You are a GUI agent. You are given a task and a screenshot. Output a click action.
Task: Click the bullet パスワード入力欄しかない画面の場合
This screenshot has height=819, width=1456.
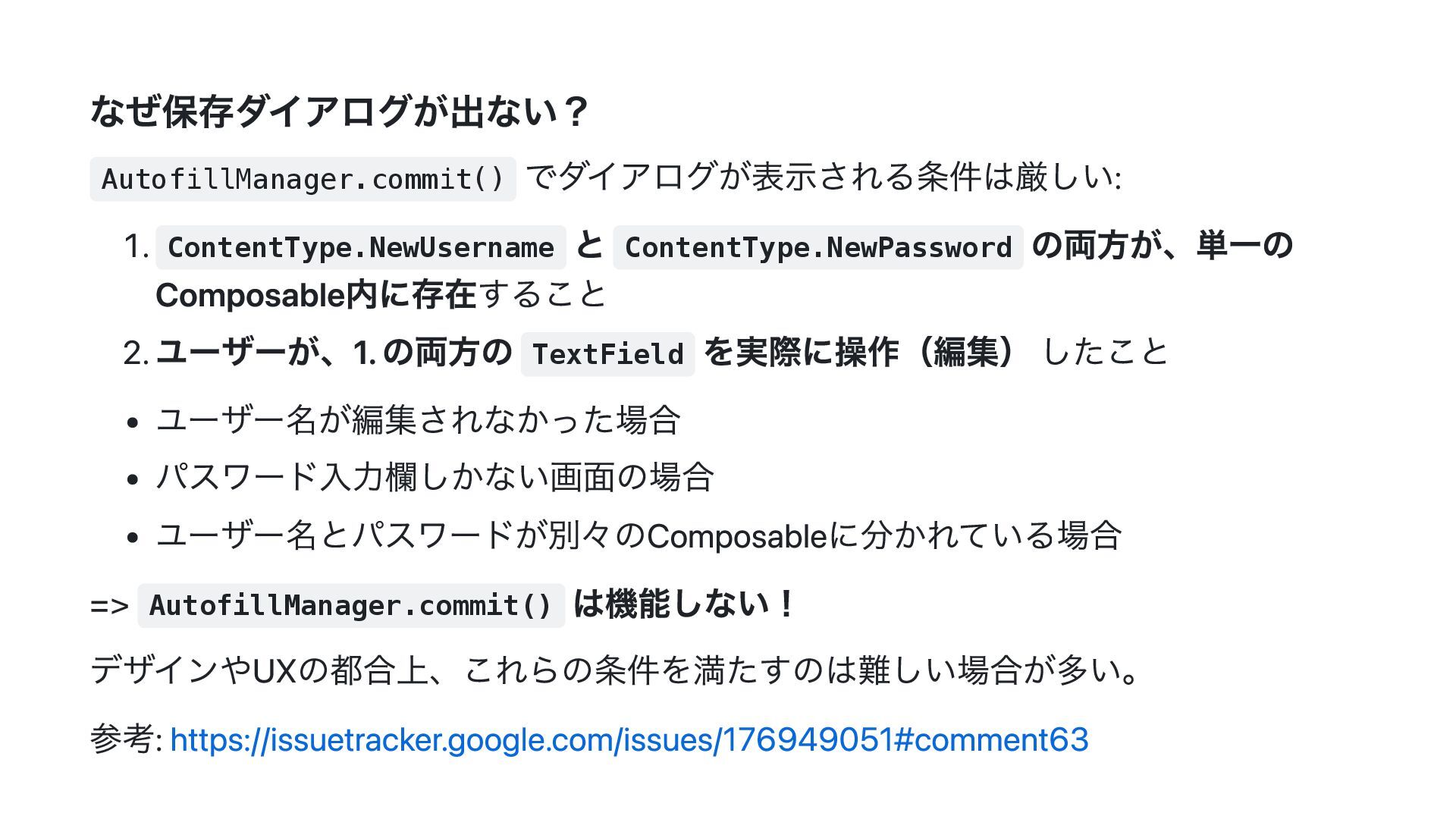435,477
